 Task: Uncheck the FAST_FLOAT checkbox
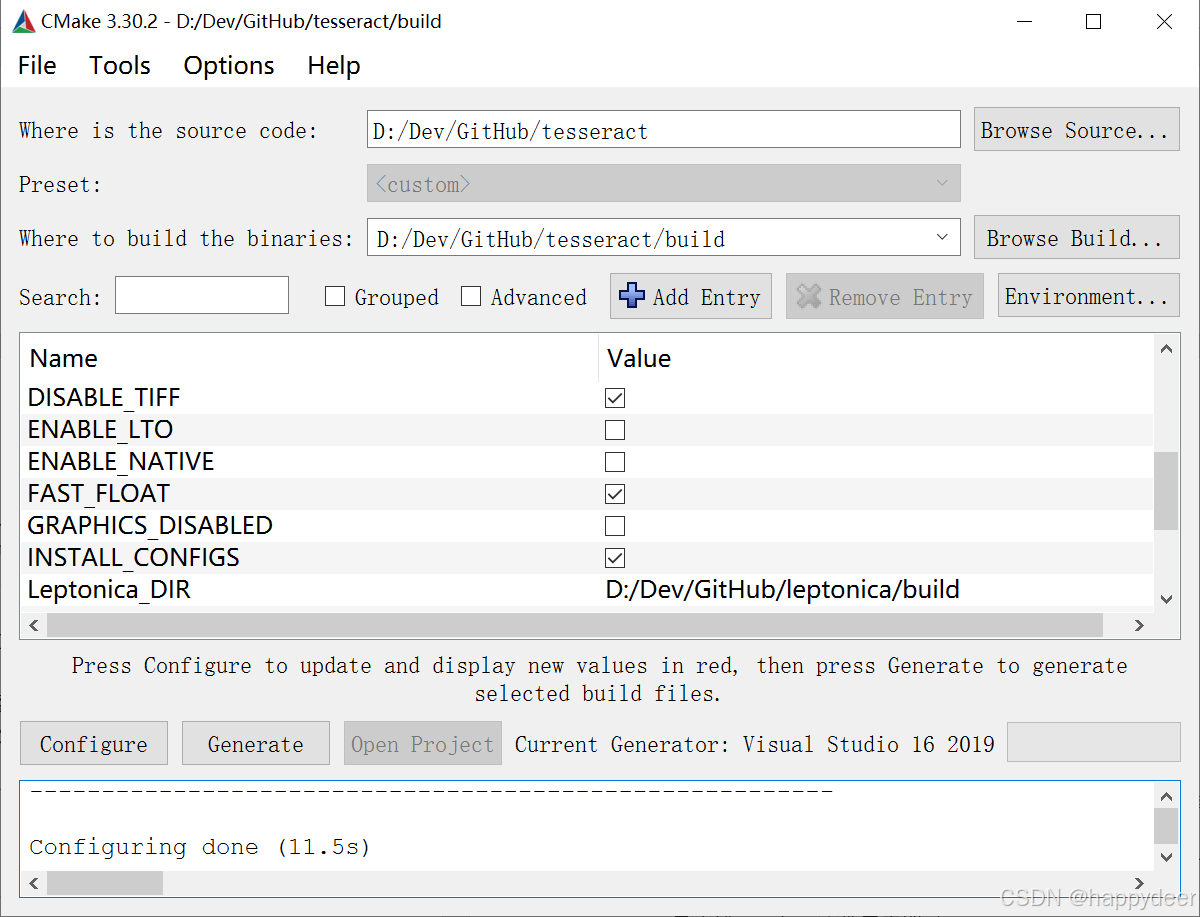(615, 494)
